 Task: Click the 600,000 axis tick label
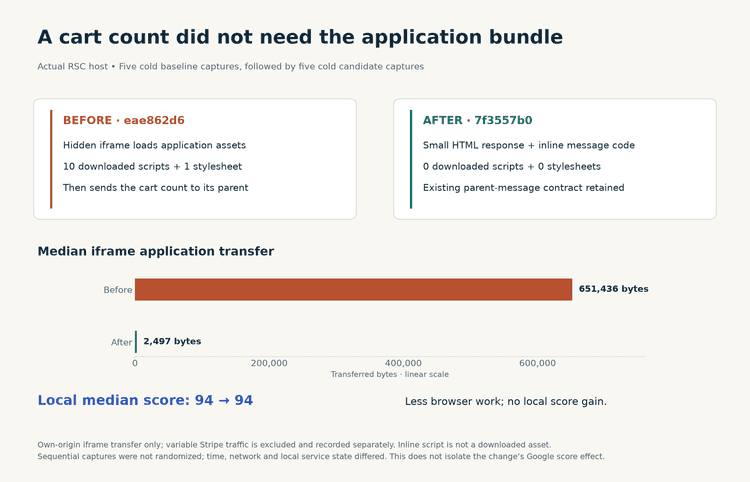click(538, 363)
